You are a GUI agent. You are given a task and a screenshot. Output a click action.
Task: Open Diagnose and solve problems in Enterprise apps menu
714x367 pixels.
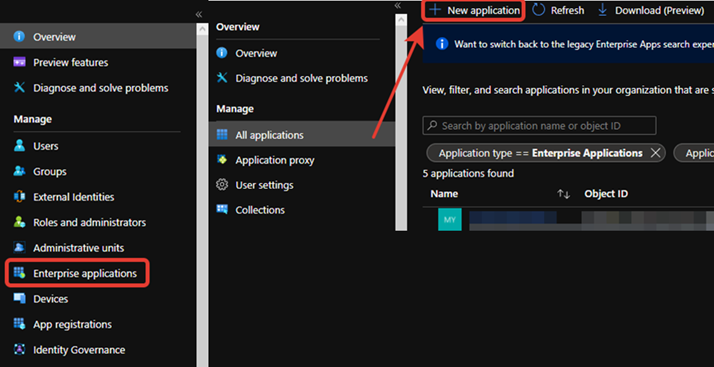pyautogui.click(x=301, y=78)
